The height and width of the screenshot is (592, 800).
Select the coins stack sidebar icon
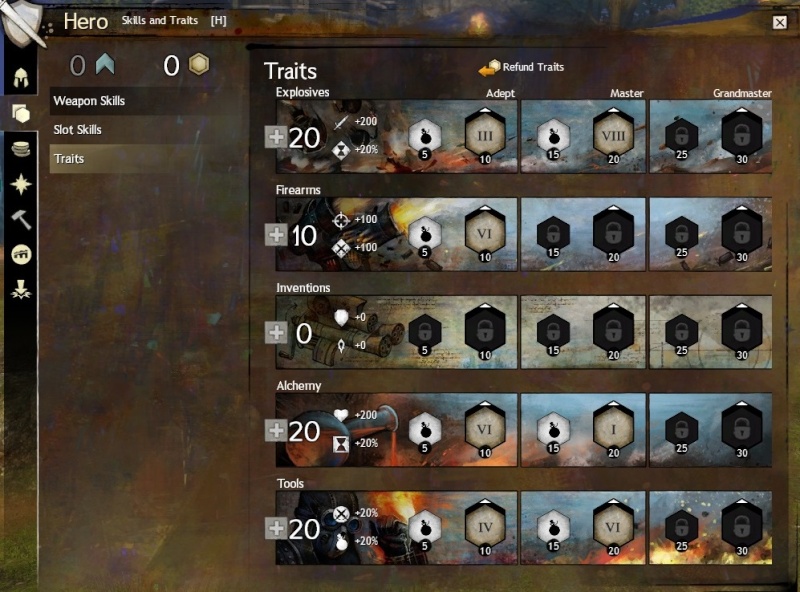[x=20, y=149]
